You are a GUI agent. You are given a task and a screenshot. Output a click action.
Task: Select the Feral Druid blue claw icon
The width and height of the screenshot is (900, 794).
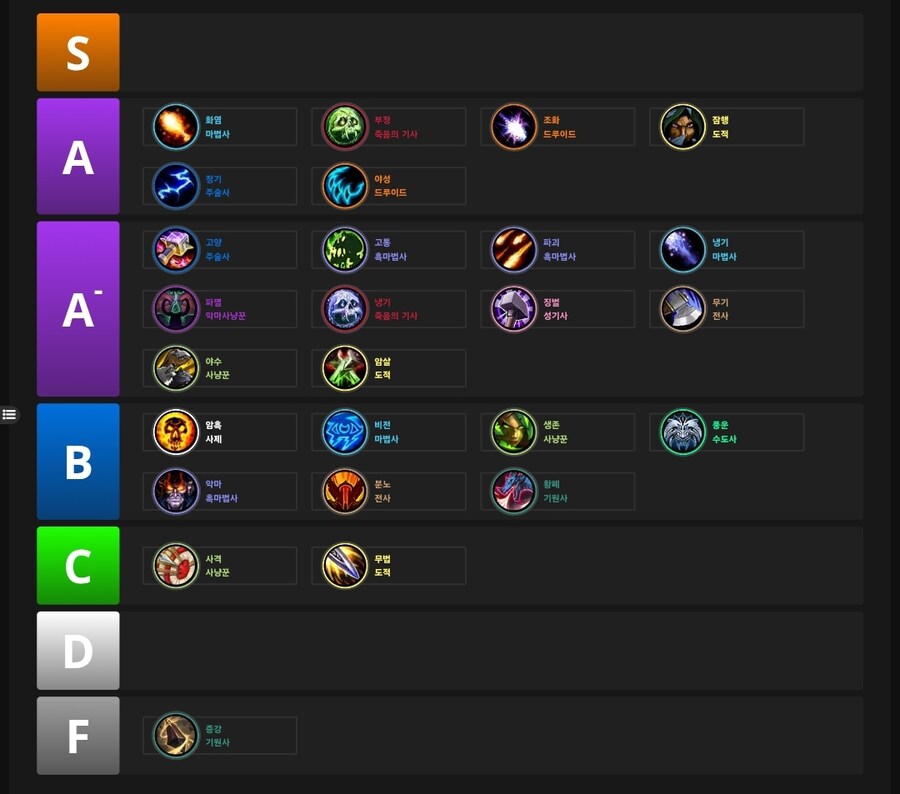[344, 185]
